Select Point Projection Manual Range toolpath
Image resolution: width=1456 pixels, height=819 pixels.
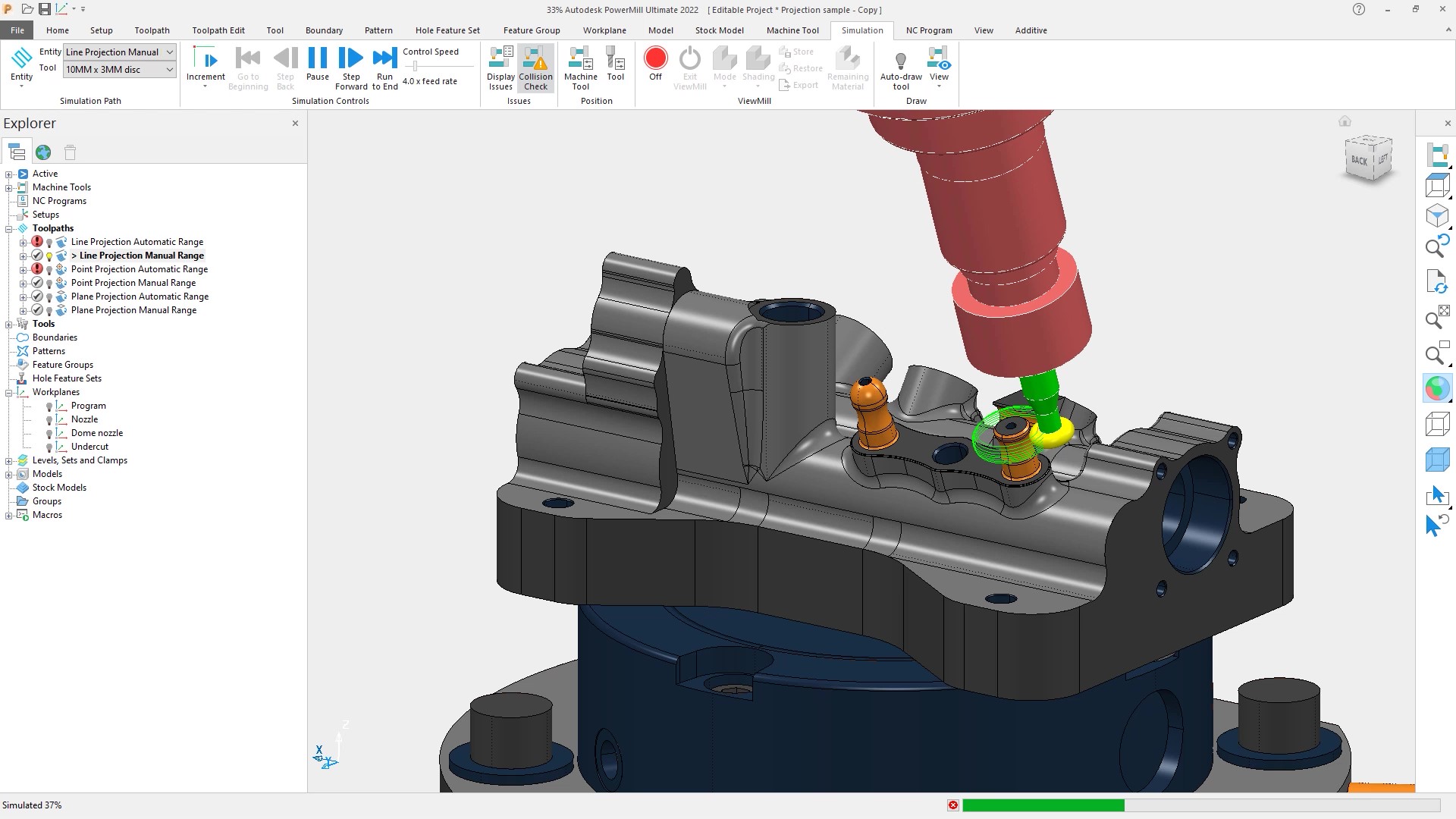click(133, 283)
